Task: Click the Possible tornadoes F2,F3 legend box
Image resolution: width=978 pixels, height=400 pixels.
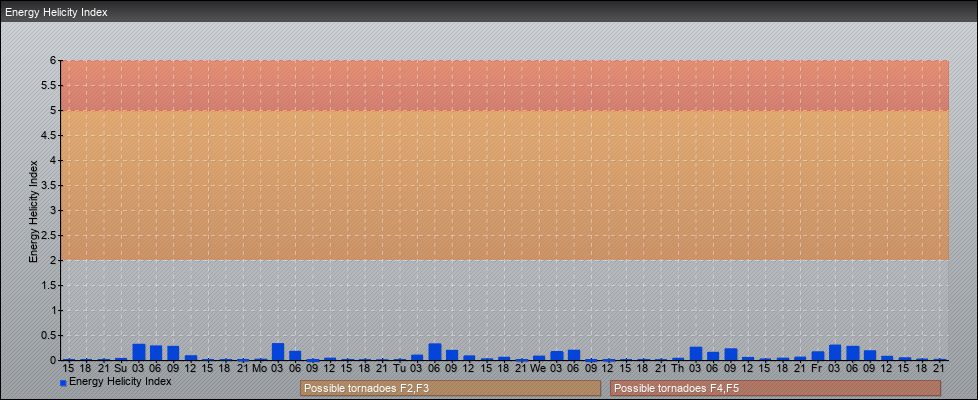Action: [450, 388]
